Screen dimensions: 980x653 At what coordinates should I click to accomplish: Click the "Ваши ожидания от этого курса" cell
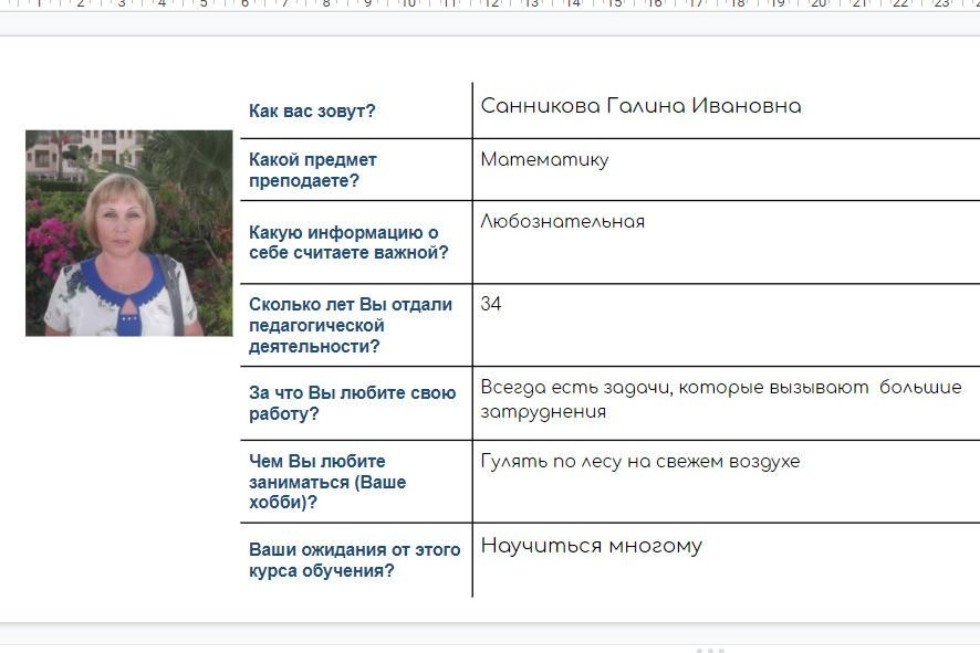(354, 560)
